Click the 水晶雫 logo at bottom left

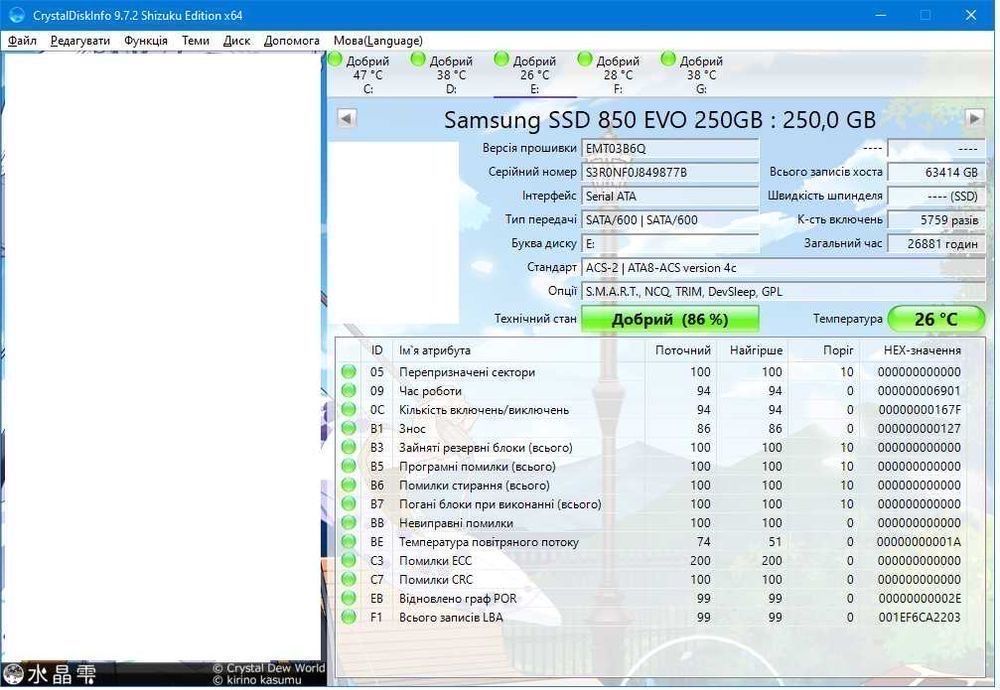click(50, 674)
